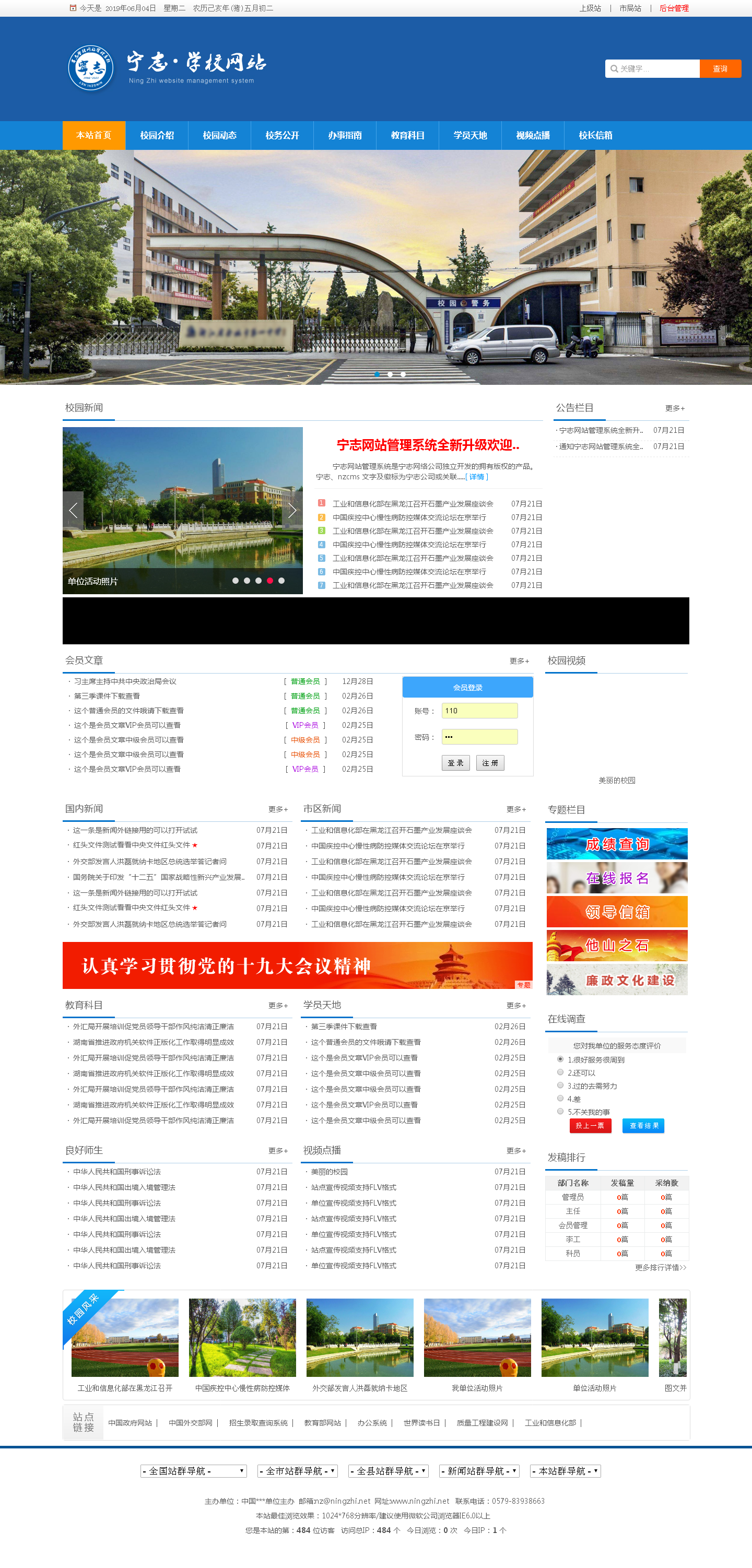
Task: Click the previous arrow on news slideshow
Action: (73, 510)
